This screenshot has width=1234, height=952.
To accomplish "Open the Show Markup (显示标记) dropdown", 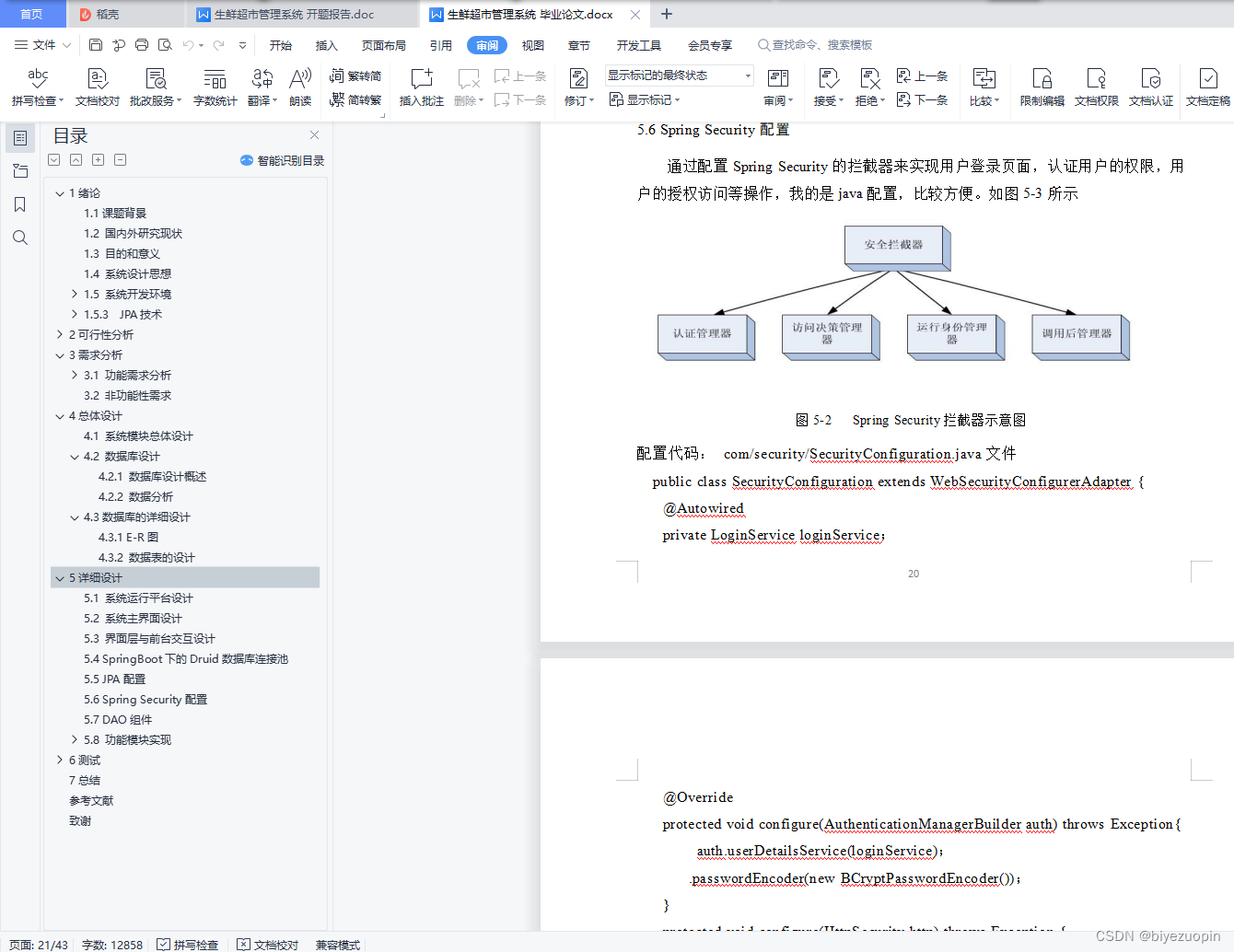I will (x=645, y=99).
